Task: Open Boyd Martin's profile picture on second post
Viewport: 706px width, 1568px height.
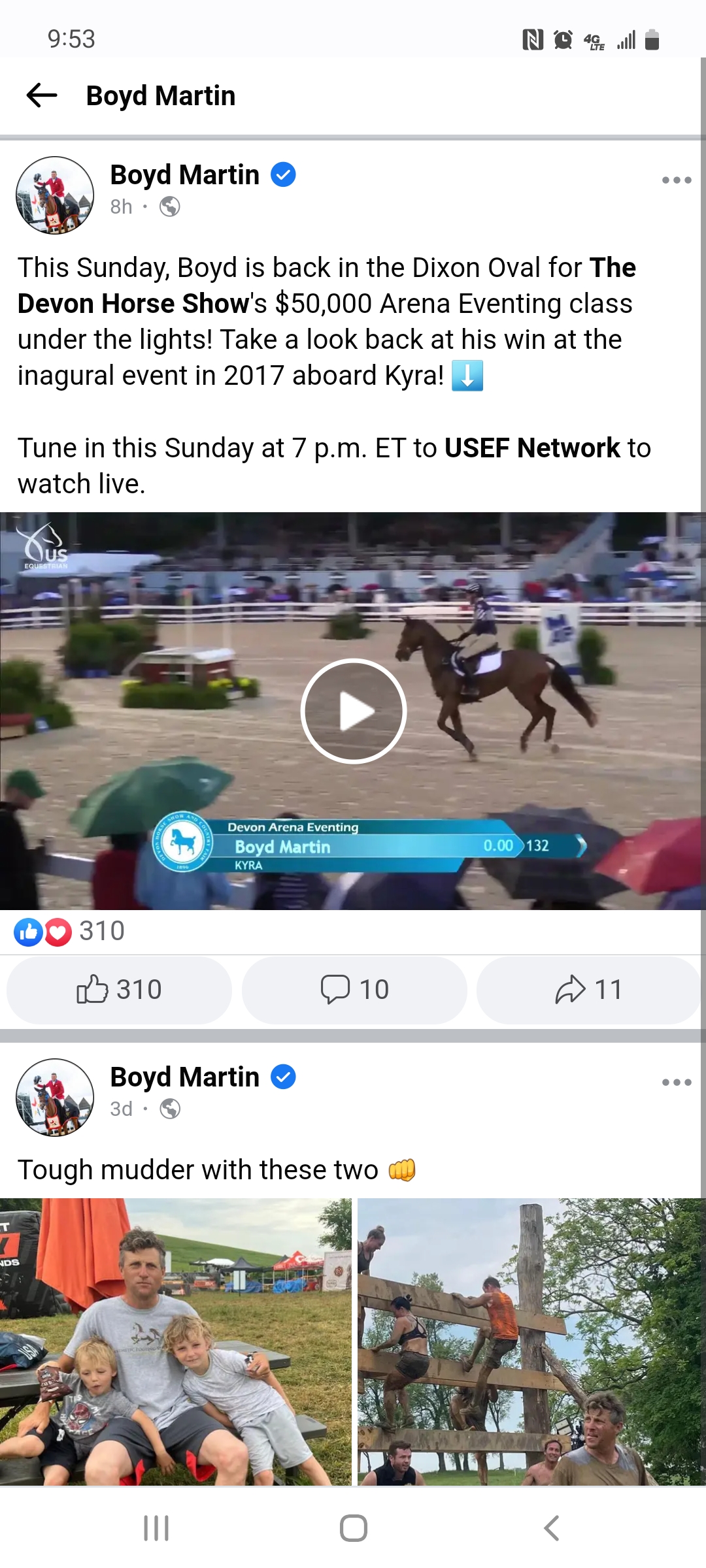Action: click(55, 1097)
